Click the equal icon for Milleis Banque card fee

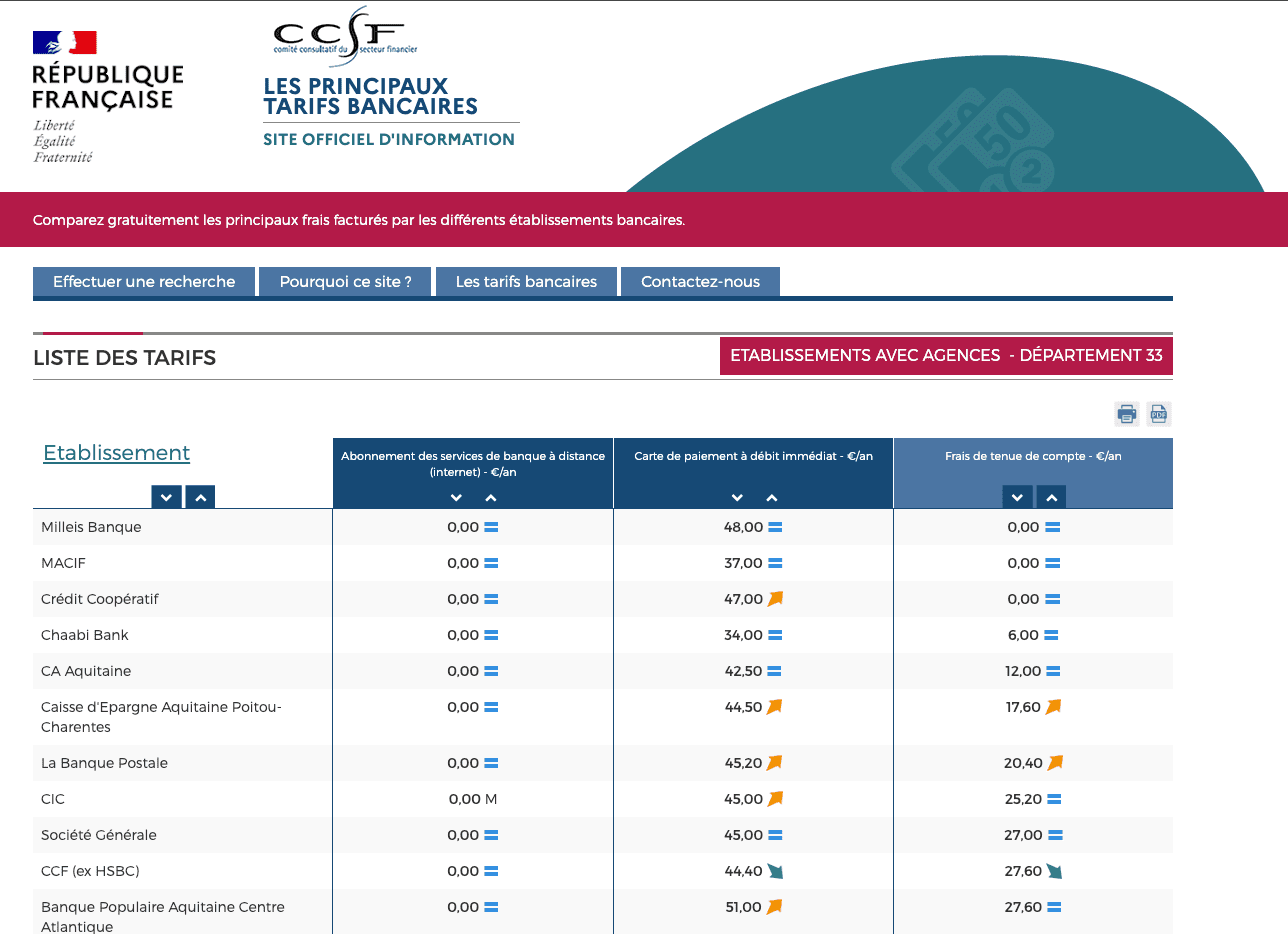(775, 527)
